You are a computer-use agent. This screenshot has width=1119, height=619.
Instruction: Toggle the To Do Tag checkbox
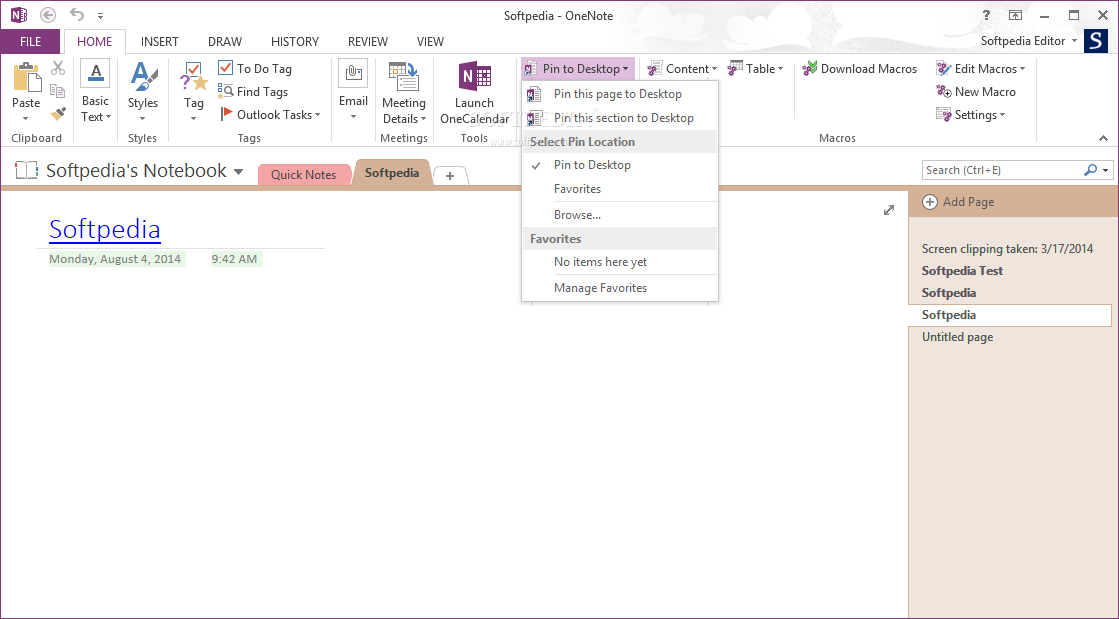point(226,68)
